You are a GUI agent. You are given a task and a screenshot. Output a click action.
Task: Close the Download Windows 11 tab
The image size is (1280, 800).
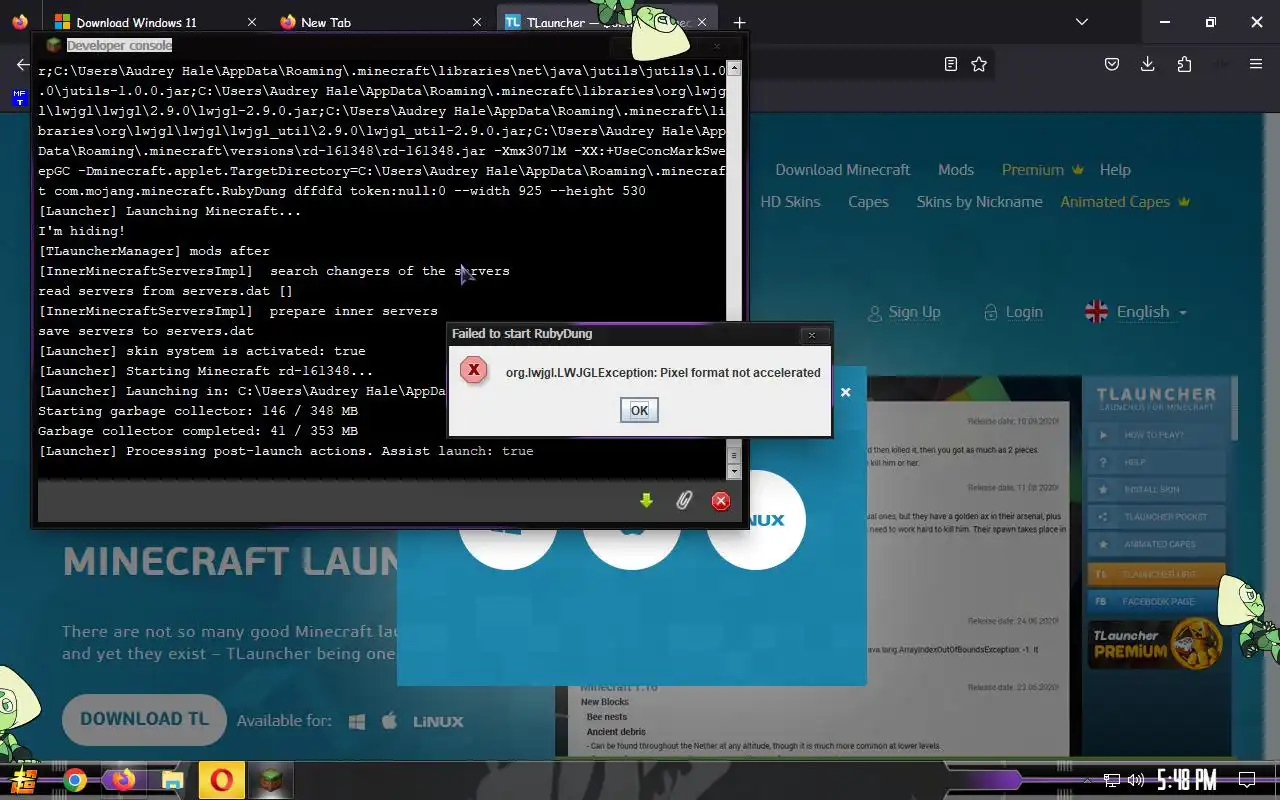tap(251, 22)
